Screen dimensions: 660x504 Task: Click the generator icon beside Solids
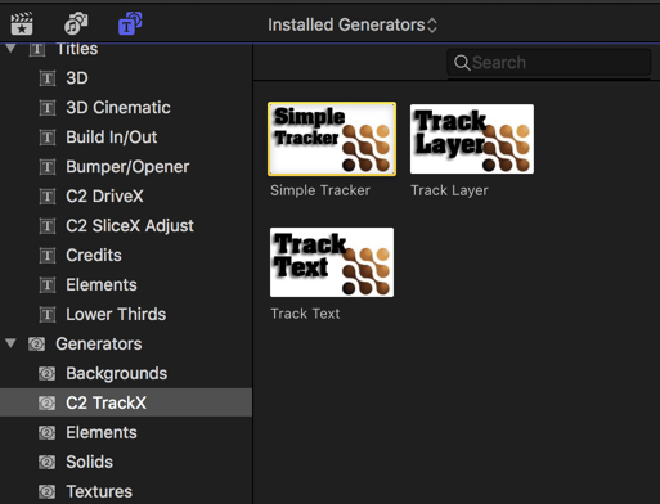click(x=47, y=462)
